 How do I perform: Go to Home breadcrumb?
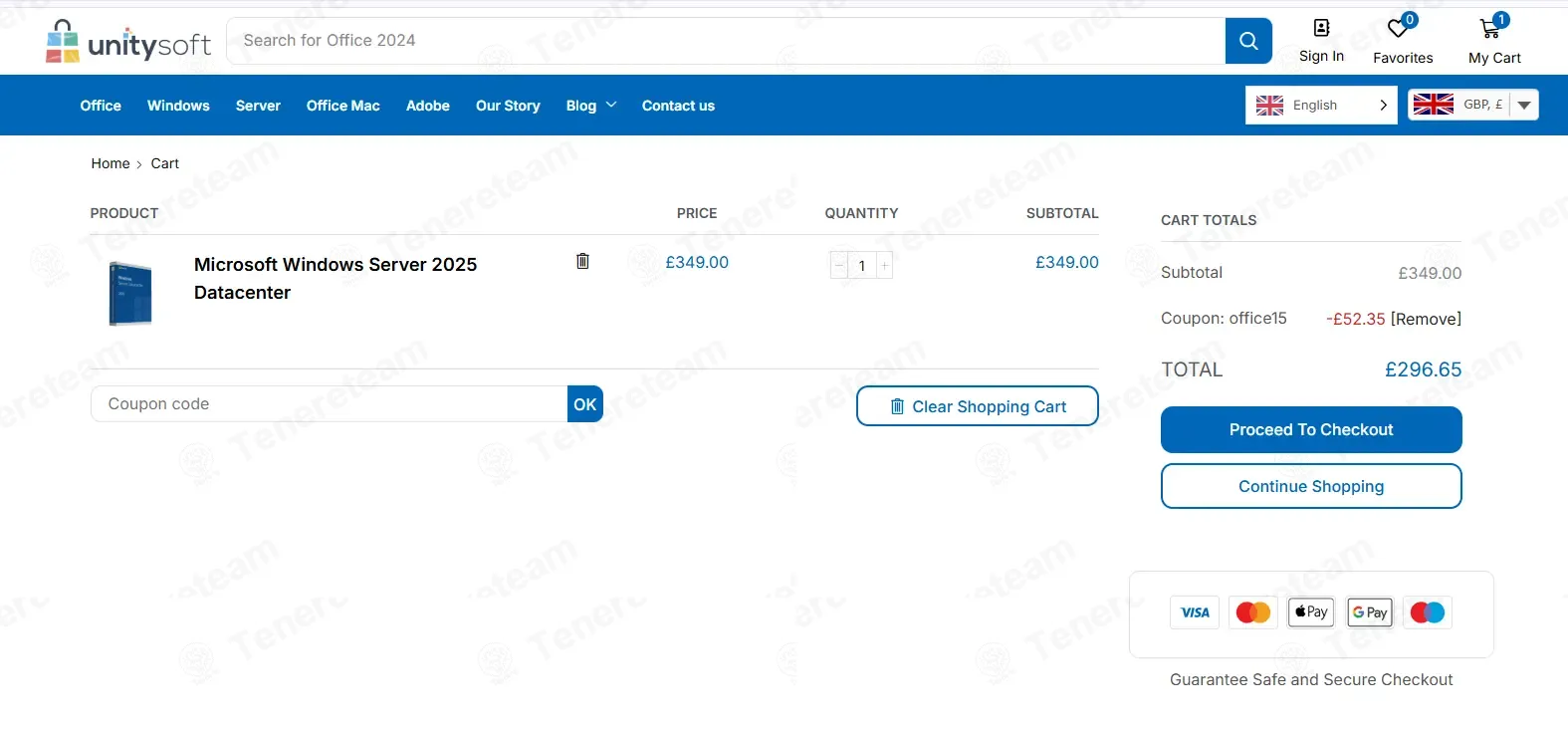point(111,163)
